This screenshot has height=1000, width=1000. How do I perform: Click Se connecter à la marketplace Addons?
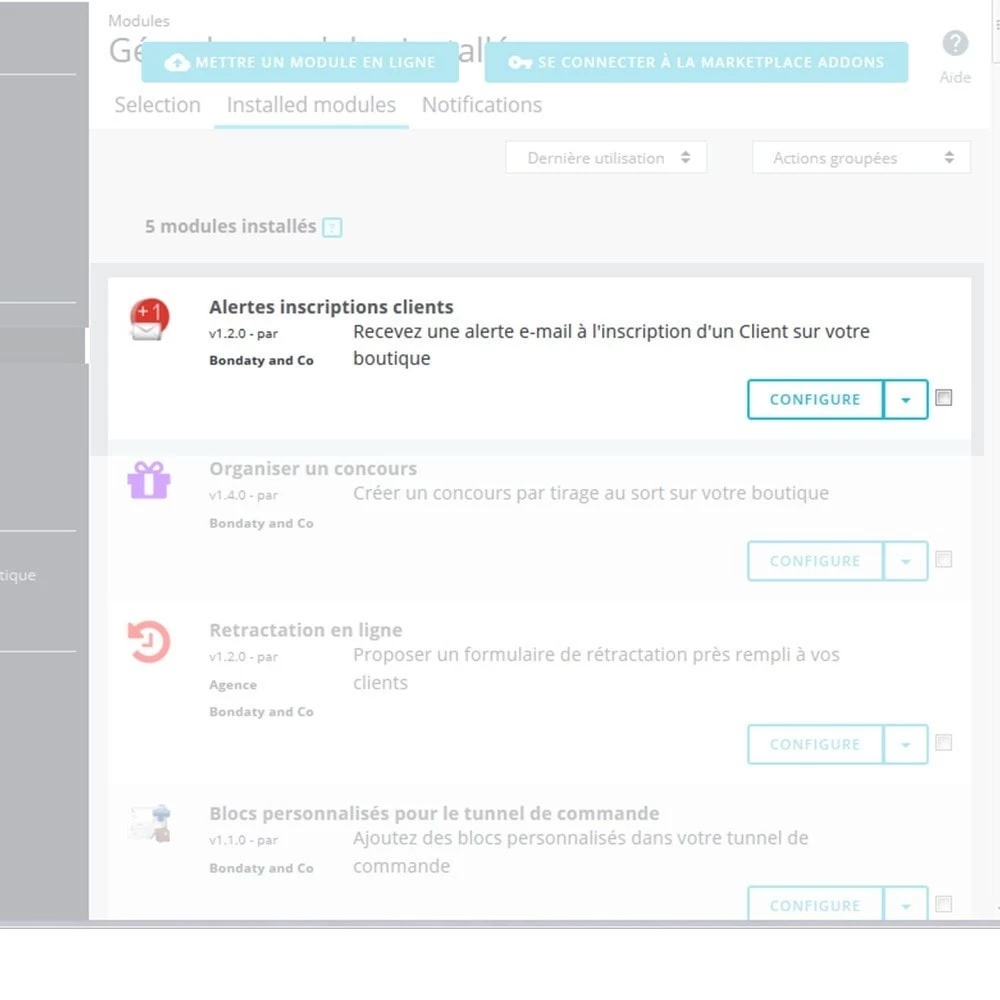(696, 62)
